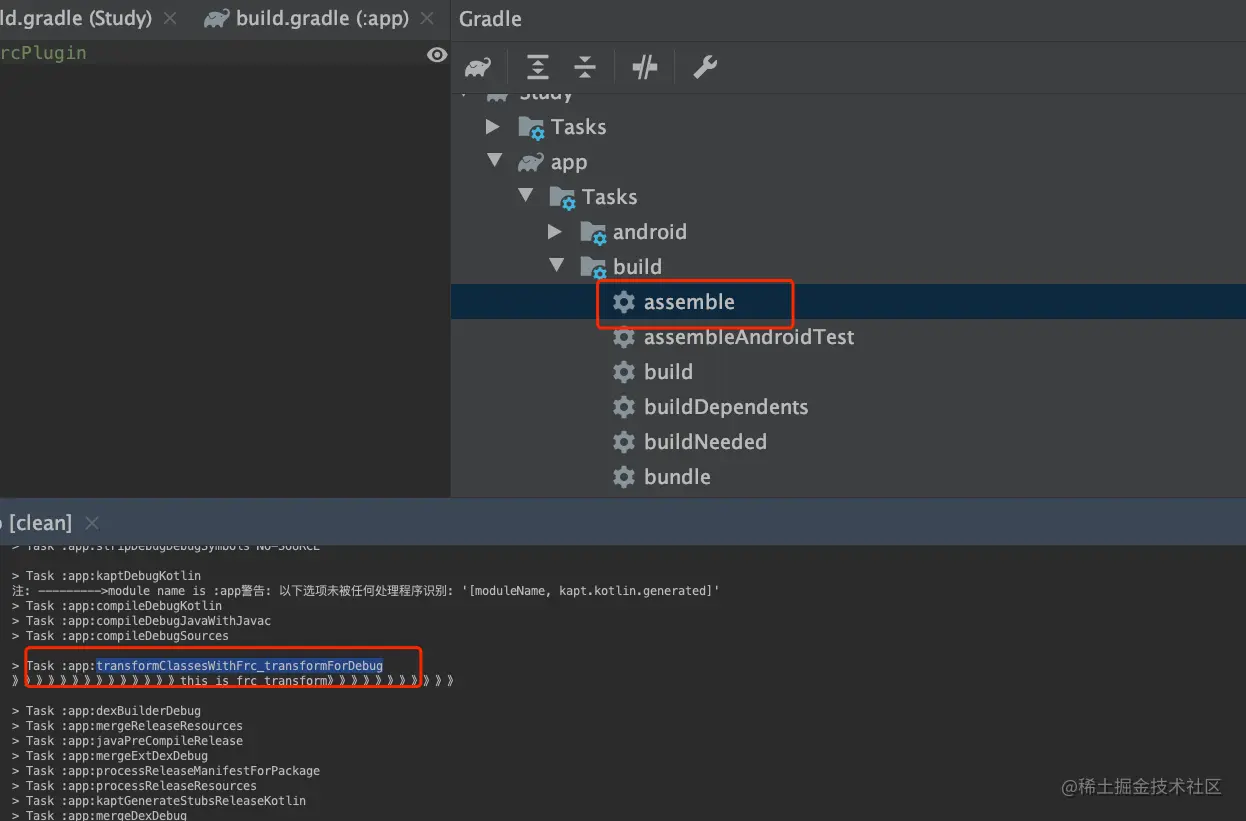
Task: Select the app module elephant icon
Action: tap(530, 162)
